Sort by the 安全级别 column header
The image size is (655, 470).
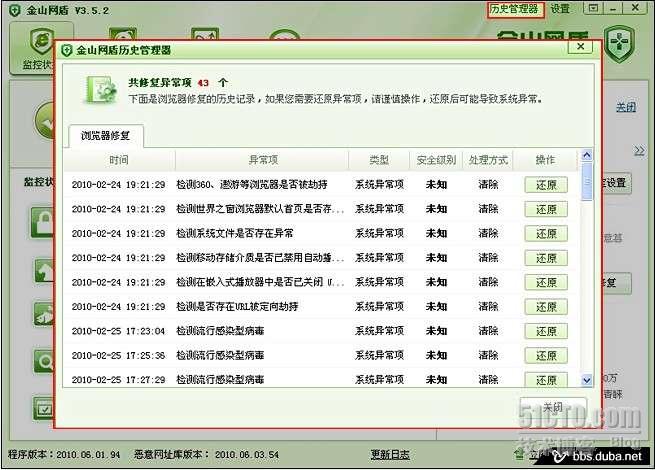(436, 160)
